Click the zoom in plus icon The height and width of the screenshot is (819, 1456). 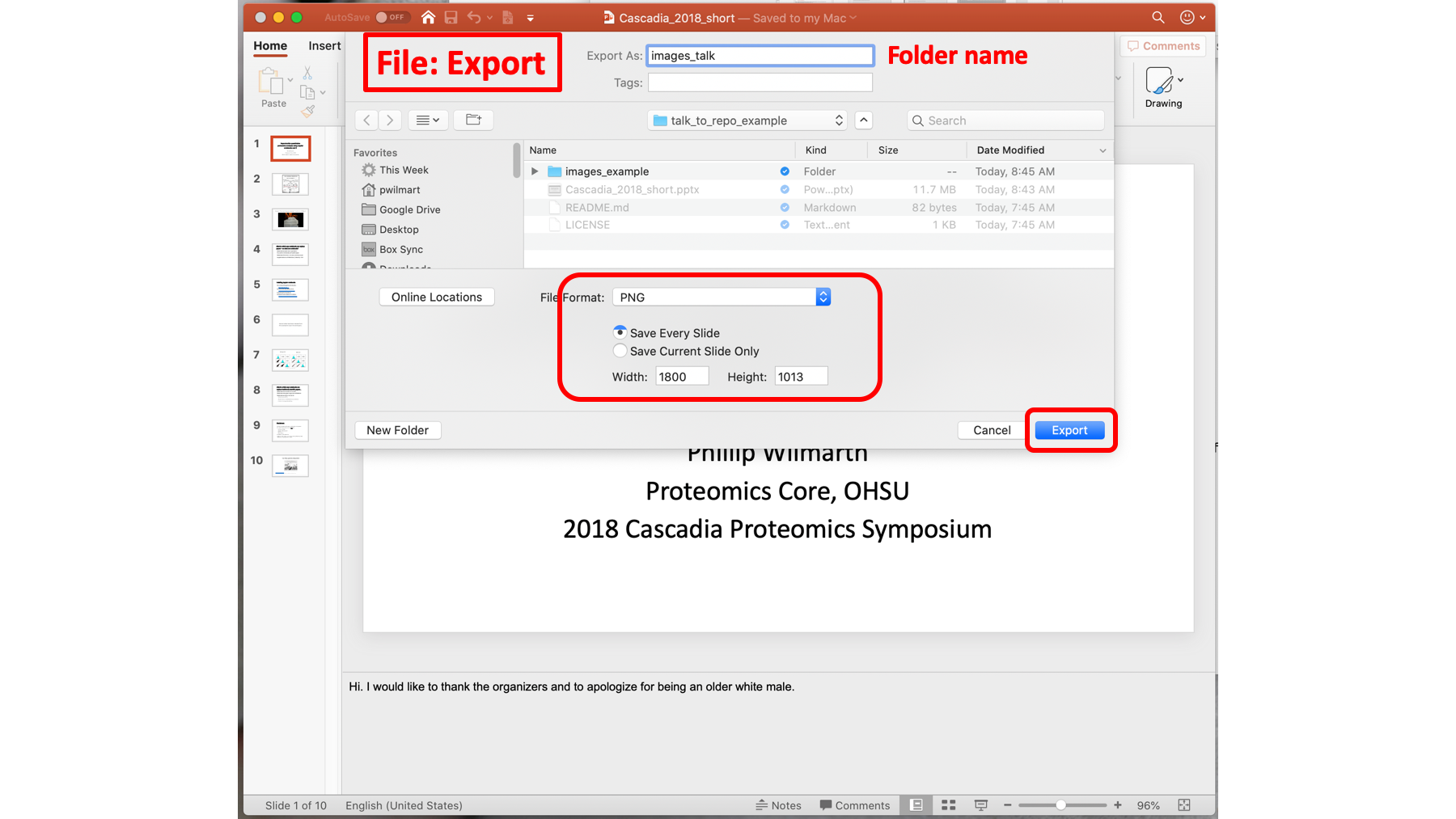tap(1118, 805)
